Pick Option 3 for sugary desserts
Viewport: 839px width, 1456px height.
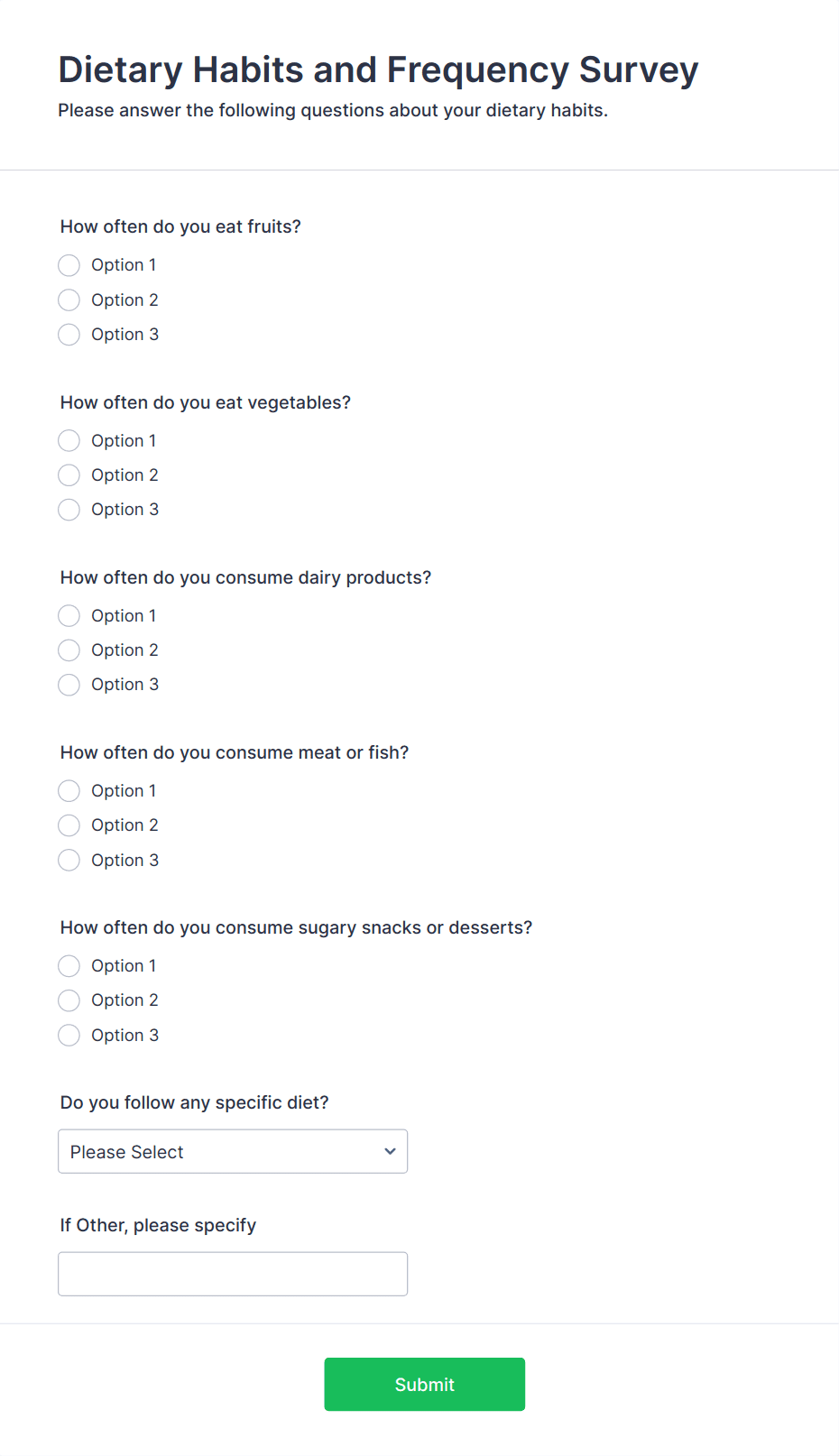pyautogui.click(x=69, y=1035)
